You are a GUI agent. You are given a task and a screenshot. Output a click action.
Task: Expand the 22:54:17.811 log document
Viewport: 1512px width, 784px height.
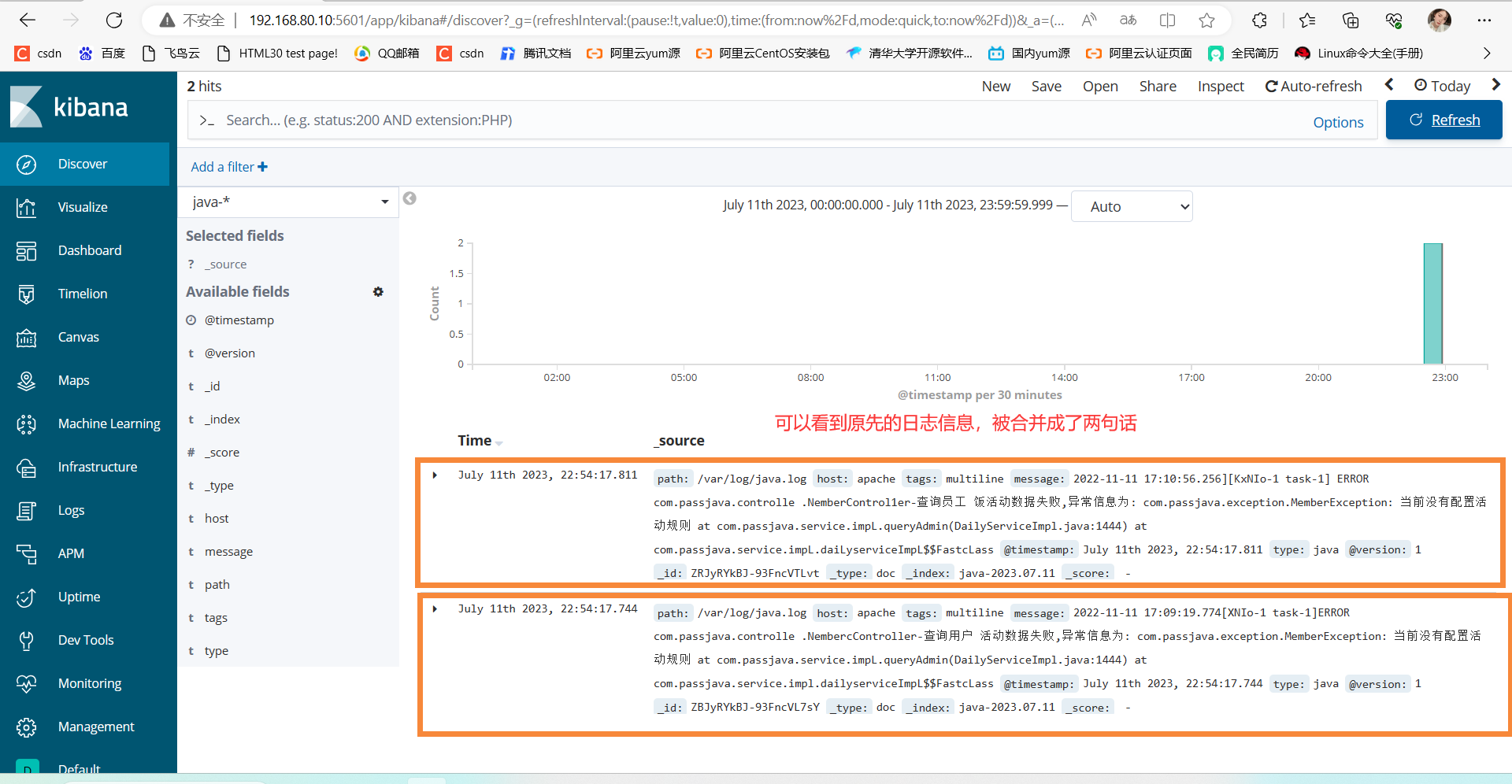click(435, 475)
